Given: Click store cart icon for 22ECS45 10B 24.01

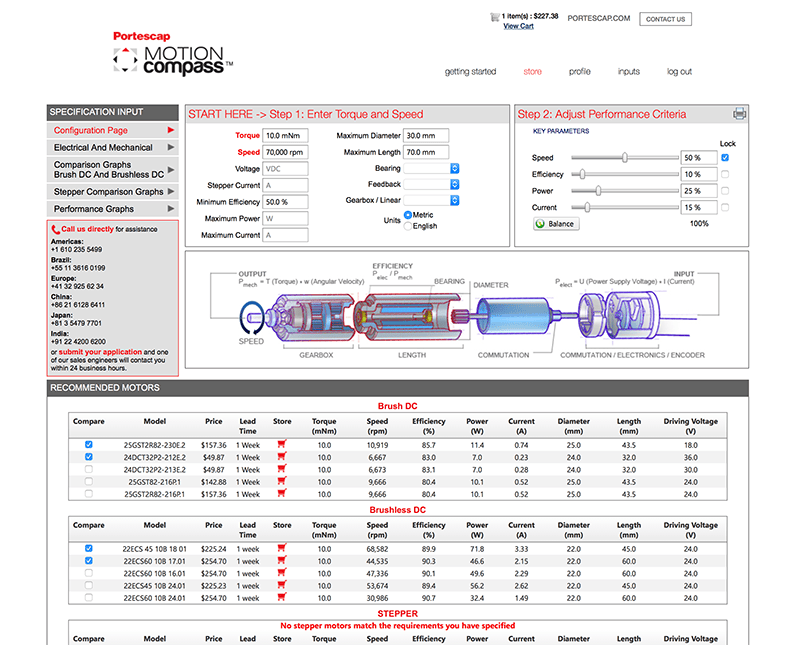Looking at the screenshot, I should [282, 585].
